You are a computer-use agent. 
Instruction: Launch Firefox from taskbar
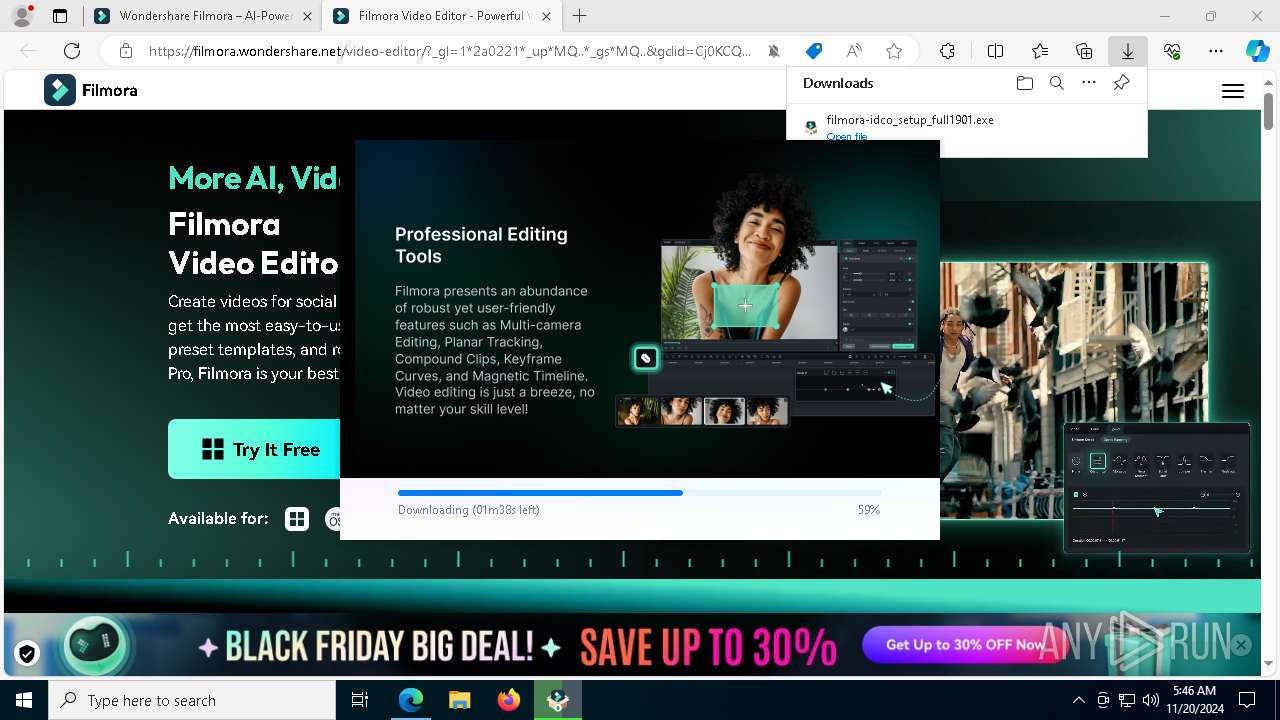click(x=509, y=700)
